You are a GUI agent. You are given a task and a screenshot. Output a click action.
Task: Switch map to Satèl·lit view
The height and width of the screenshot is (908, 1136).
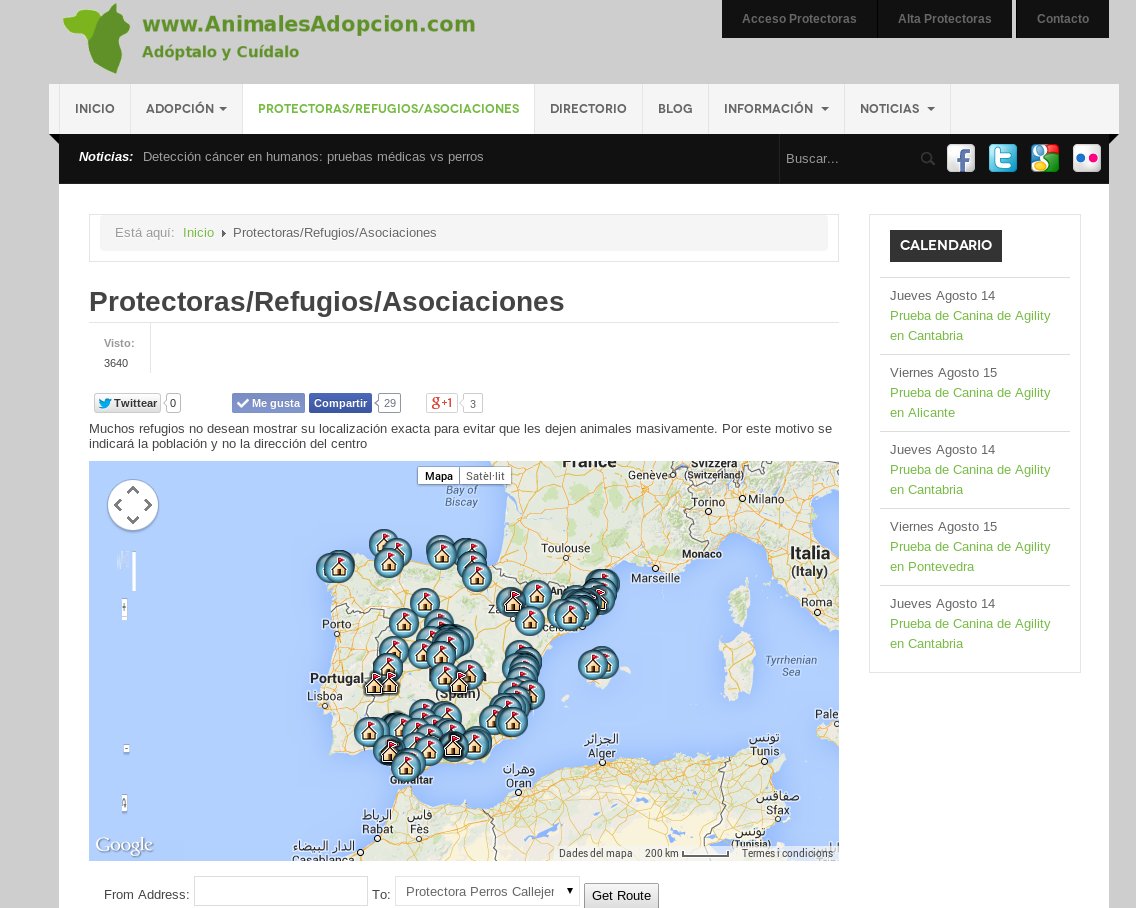485,476
